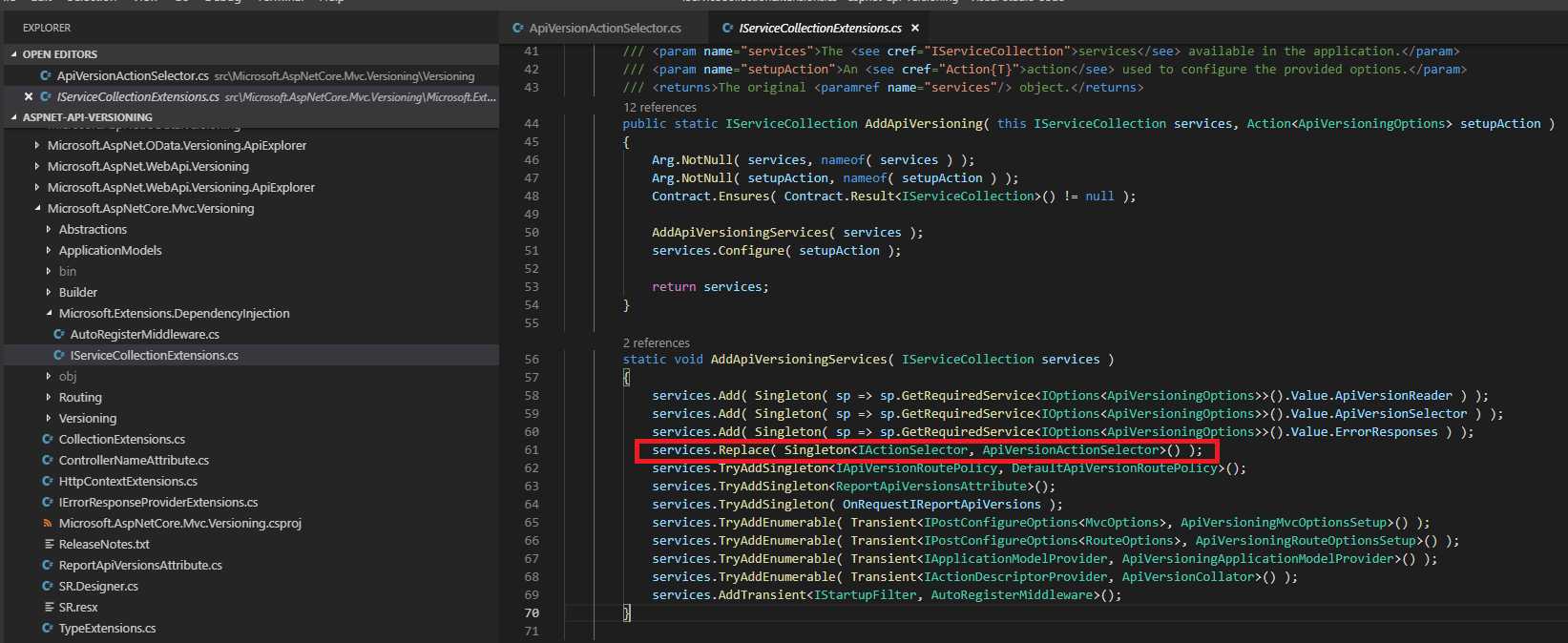Click the '2 references' CodeLens link
Viewport: 1568px width, 643px height.
[x=656, y=342]
